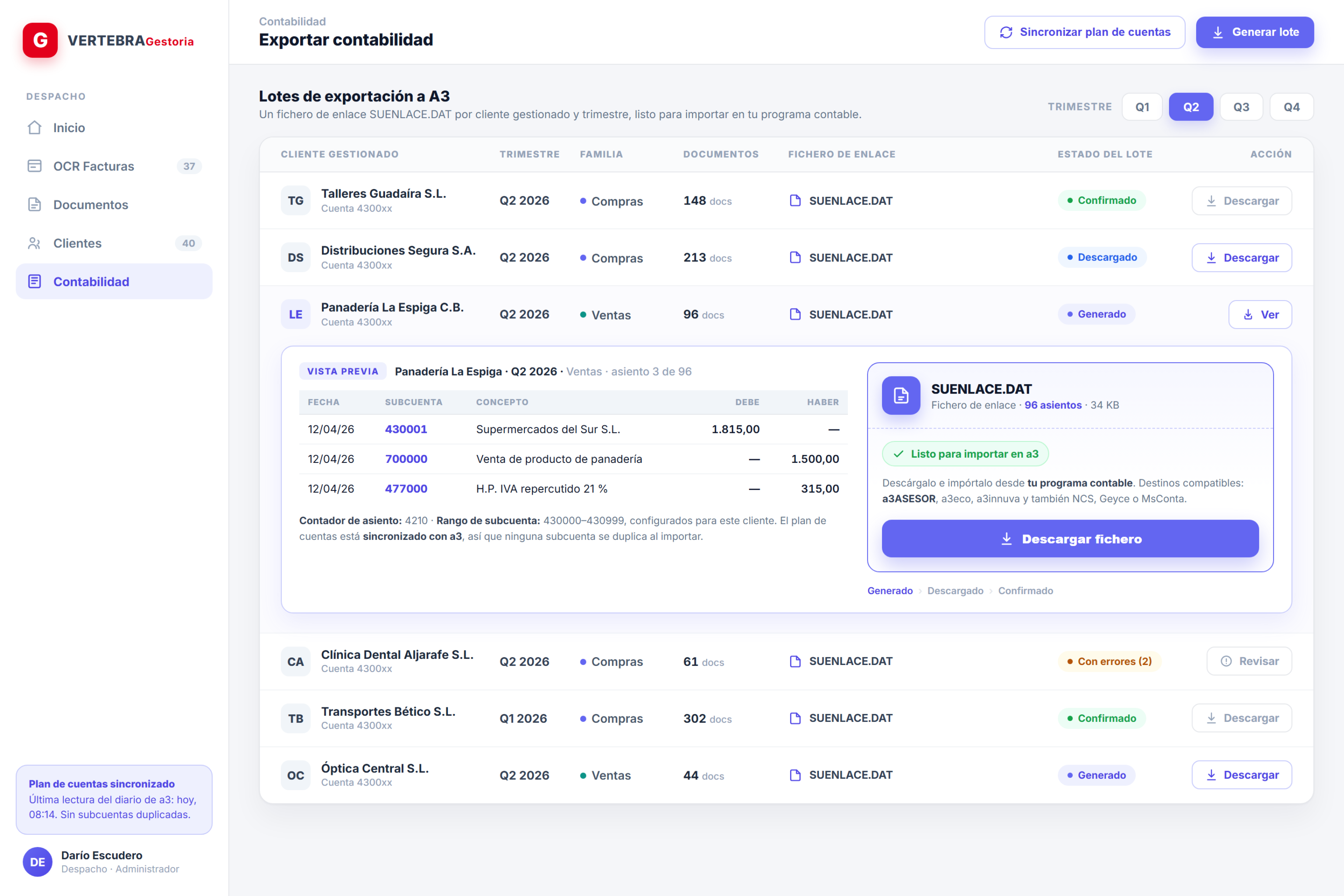This screenshot has height=896, width=1344.
Task: Click the Estado del lote column header
Action: pyautogui.click(x=1105, y=154)
